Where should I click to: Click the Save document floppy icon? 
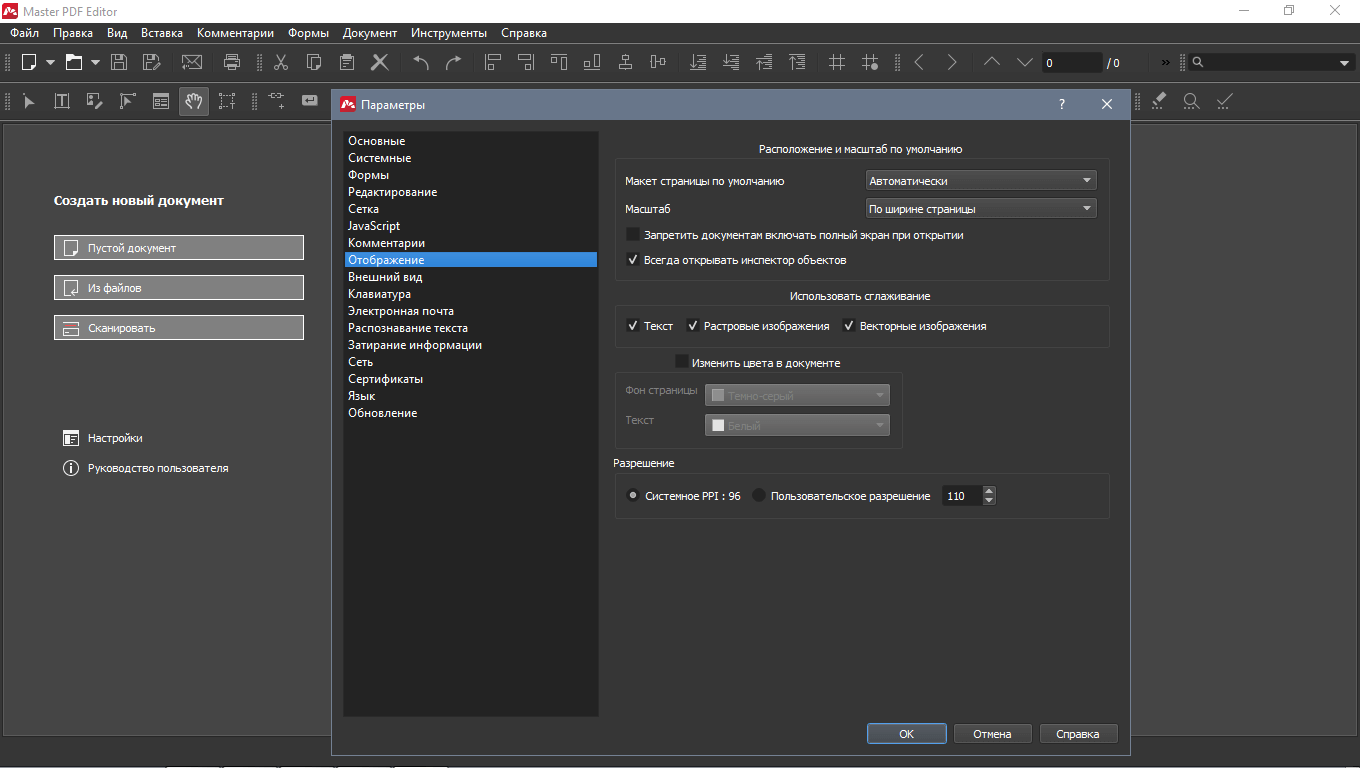click(x=119, y=62)
